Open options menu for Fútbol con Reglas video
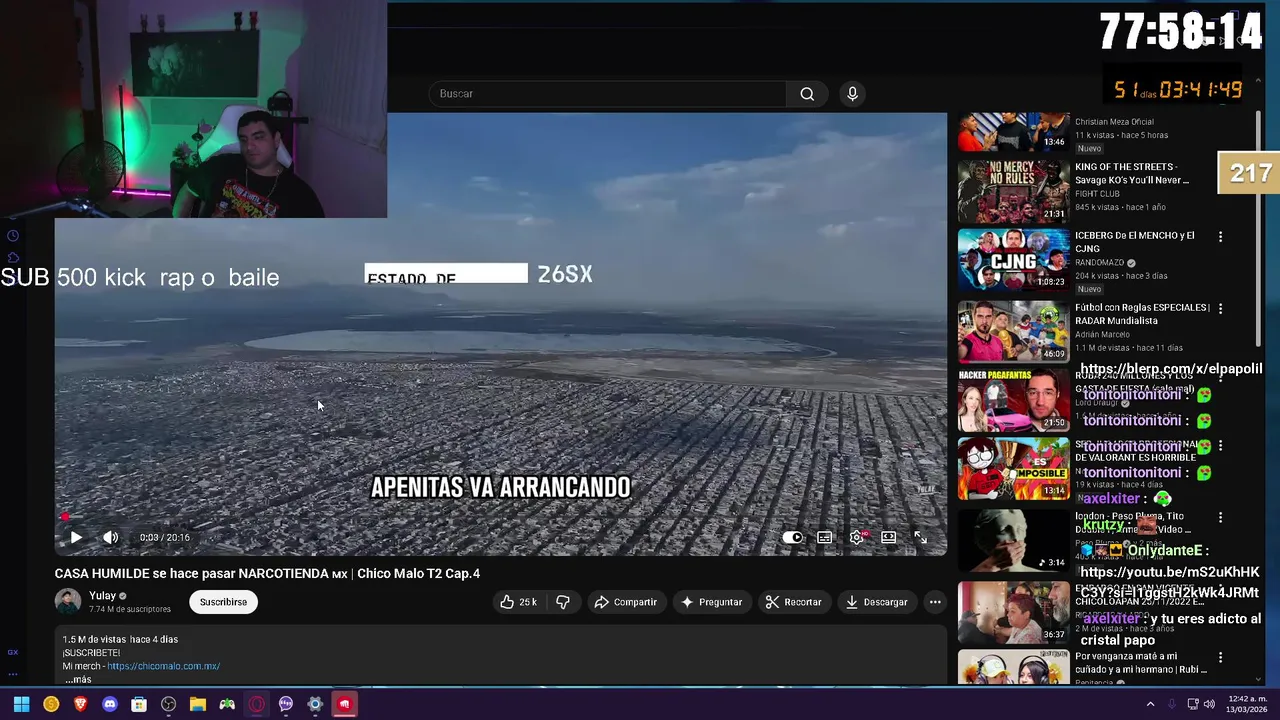Image resolution: width=1280 pixels, height=720 pixels. (x=1220, y=309)
